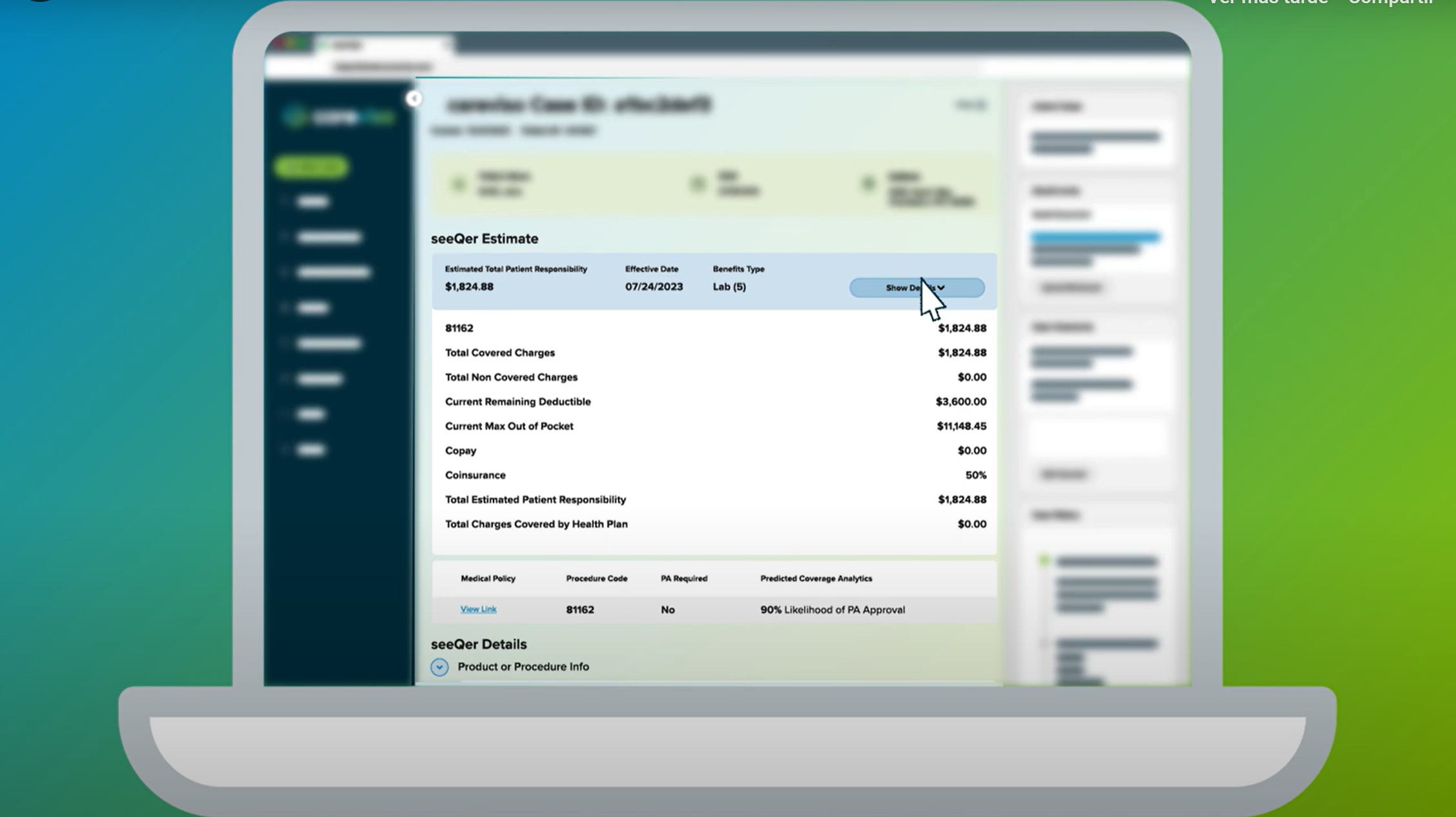Select the Current Remaining Deductible row
The width and height of the screenshot is (1456, 817).
pos(715,402)
